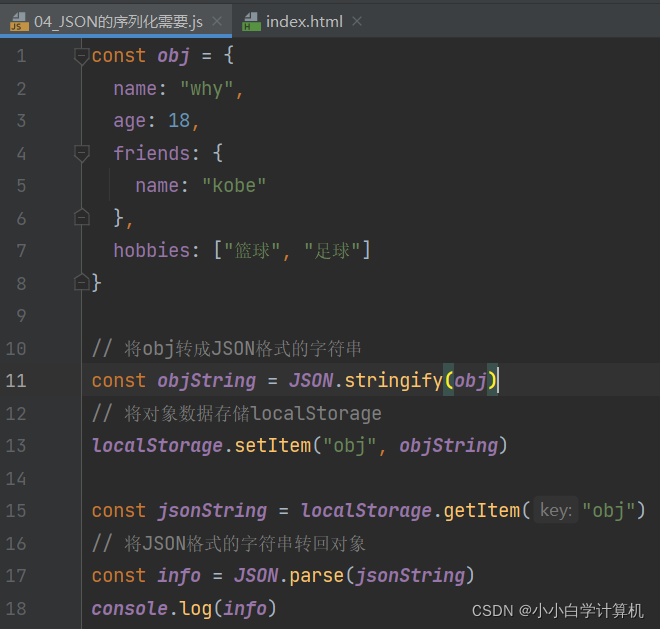Click the obj variable name on line 1
The image size is (660, 629).
point(174,56)
